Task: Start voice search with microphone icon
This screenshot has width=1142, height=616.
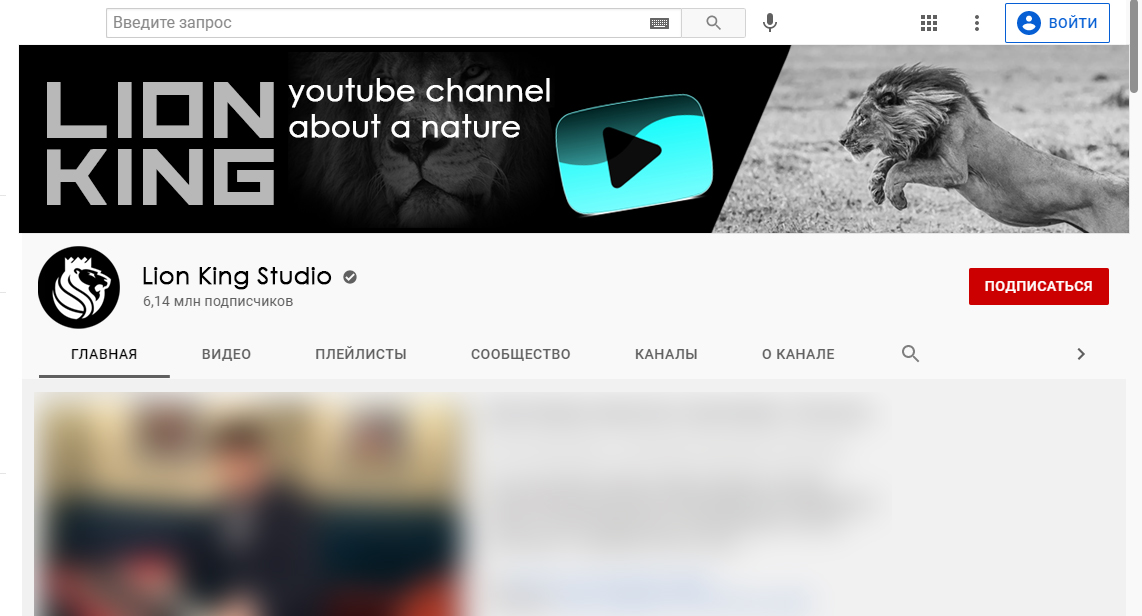Action: point(770,23)
